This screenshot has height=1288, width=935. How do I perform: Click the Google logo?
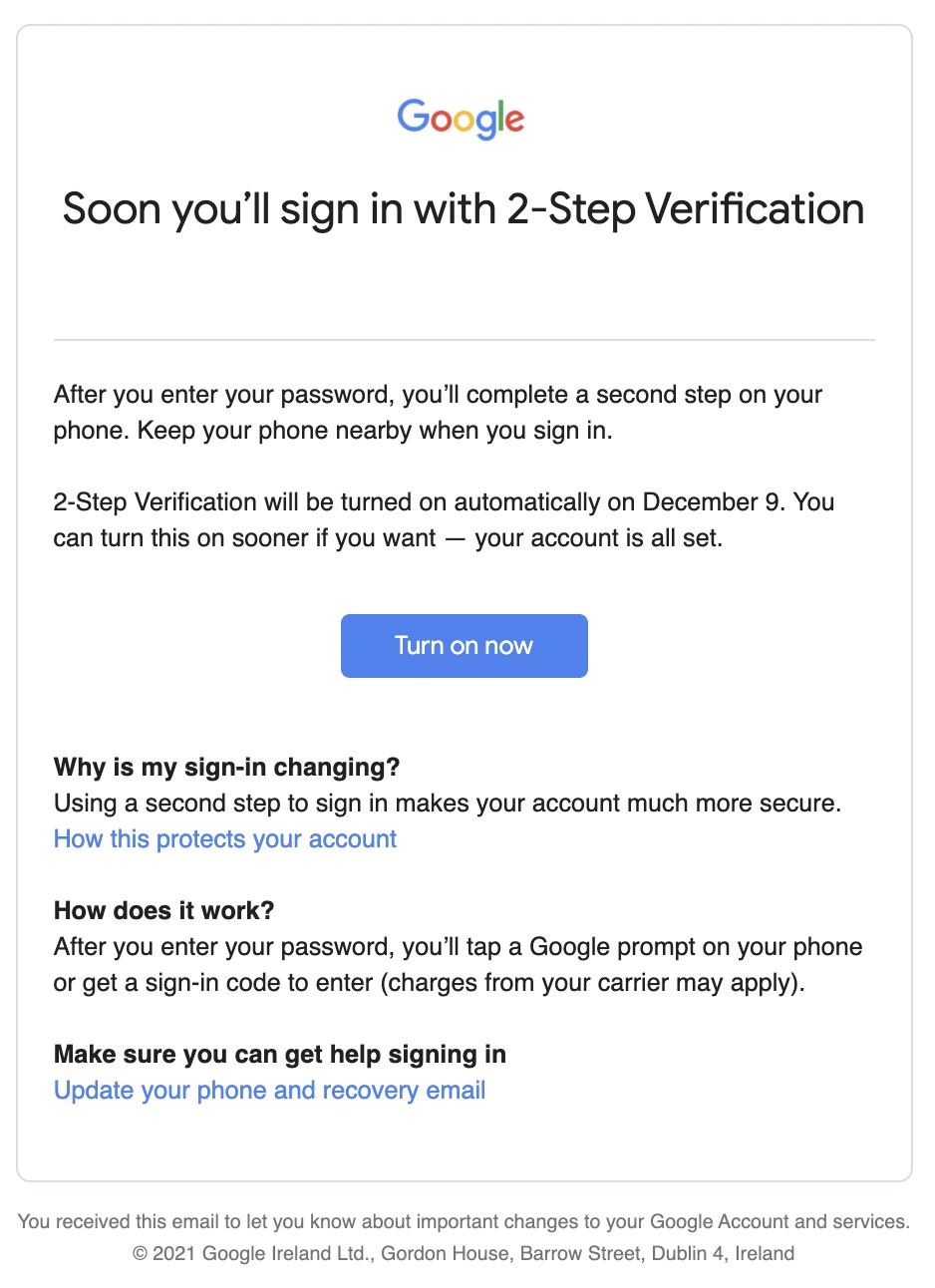[461, 119]
